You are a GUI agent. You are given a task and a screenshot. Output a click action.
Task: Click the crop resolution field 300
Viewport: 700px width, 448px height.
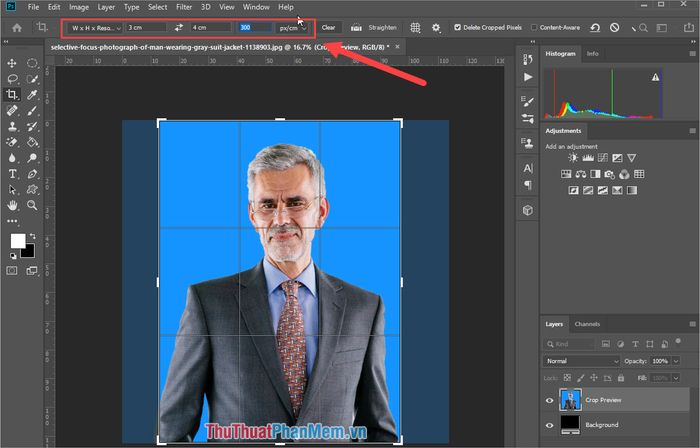[x=254, y=28]
